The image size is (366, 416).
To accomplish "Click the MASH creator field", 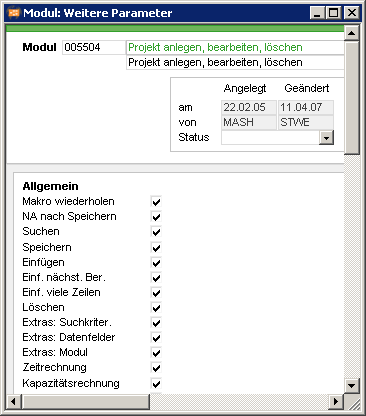I will click(x=249, y=122).
